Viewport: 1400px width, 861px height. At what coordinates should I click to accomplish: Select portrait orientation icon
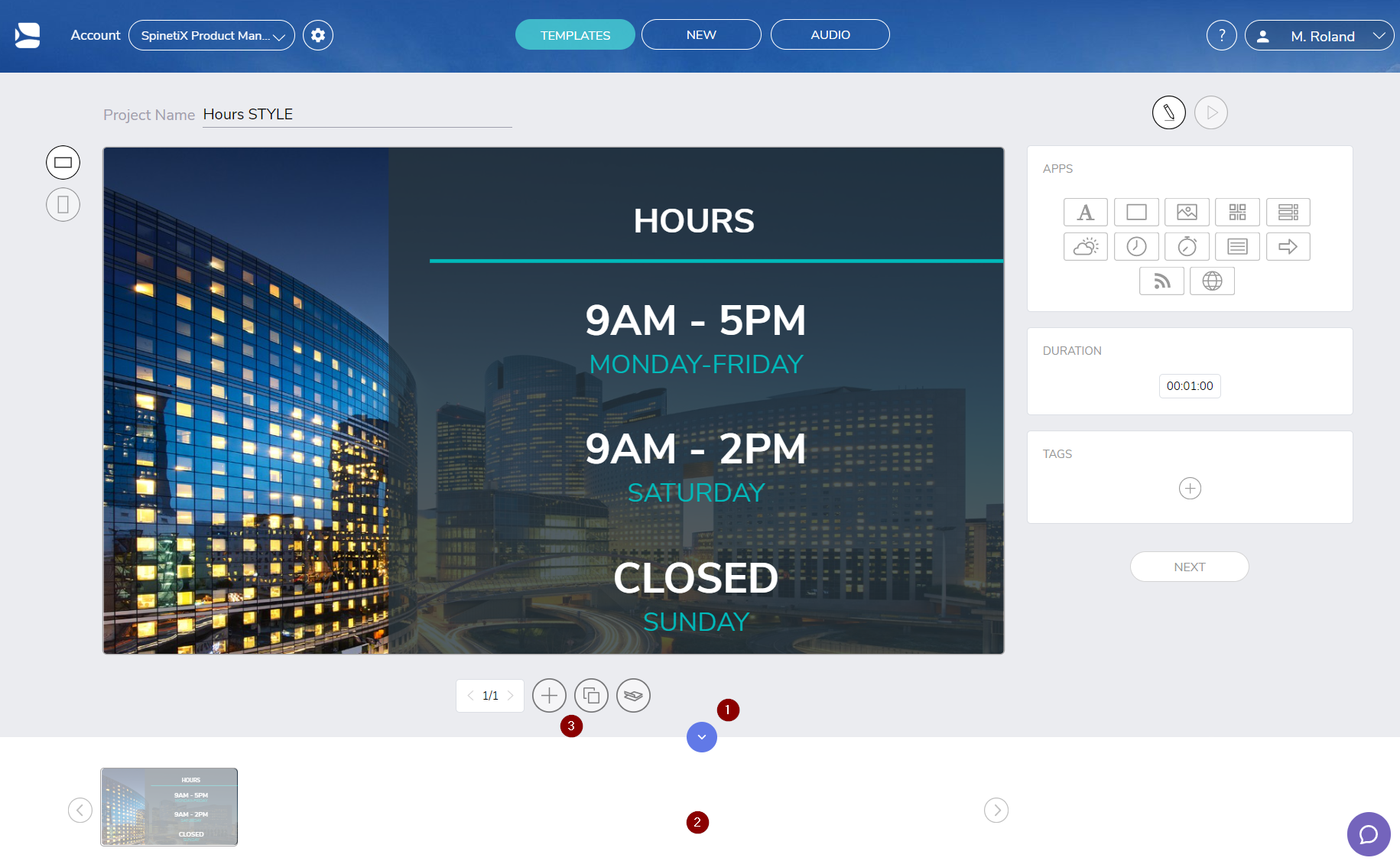point(63,204)
